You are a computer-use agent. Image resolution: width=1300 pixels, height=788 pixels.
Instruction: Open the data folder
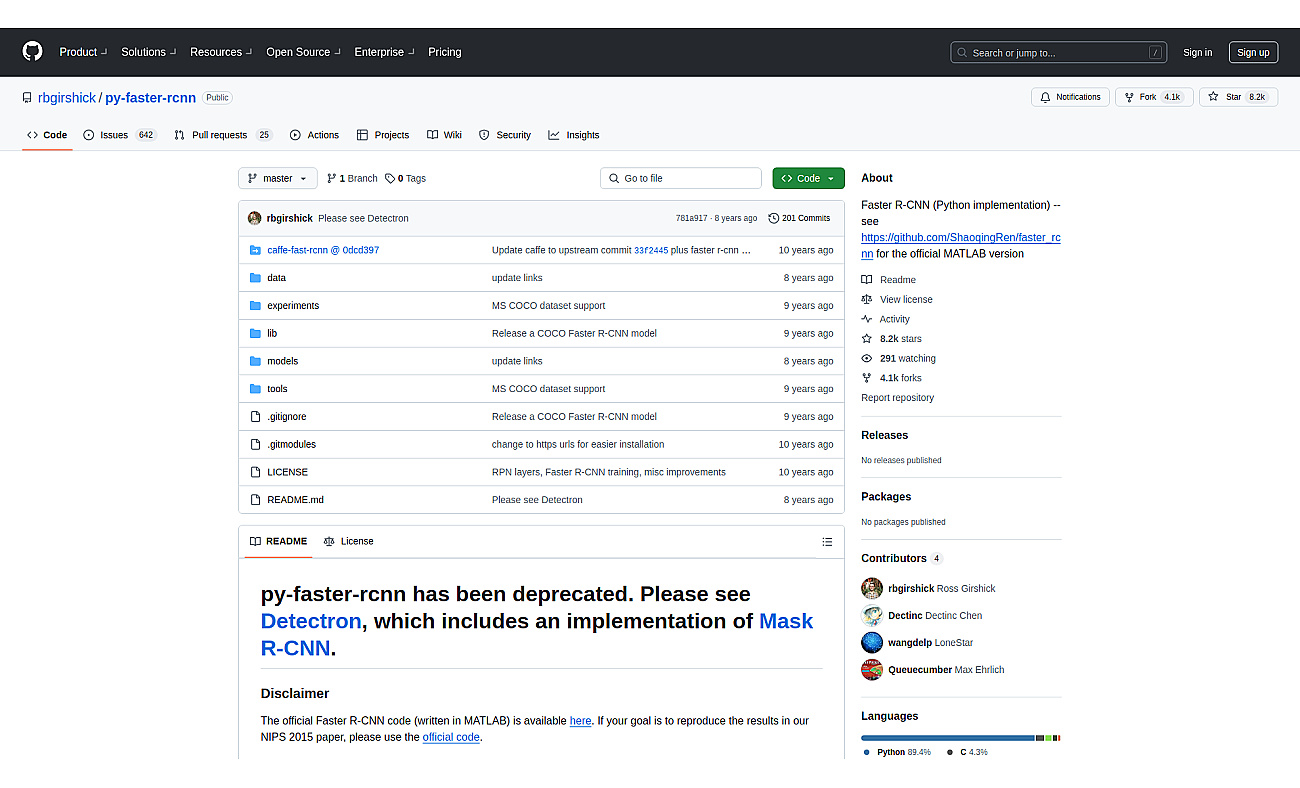coord(276,278)
